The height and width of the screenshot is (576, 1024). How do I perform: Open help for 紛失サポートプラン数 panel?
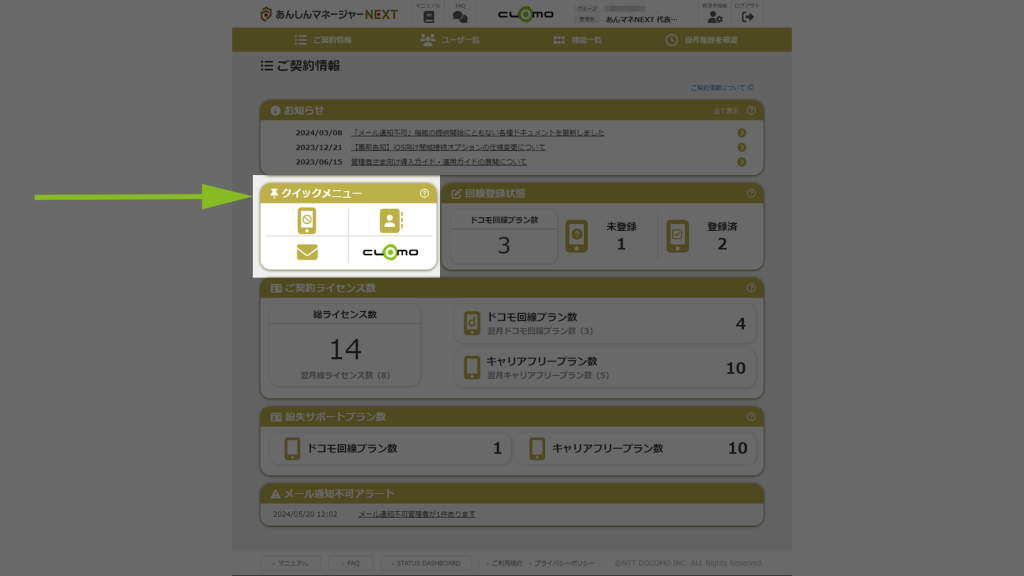pos(751,417)
